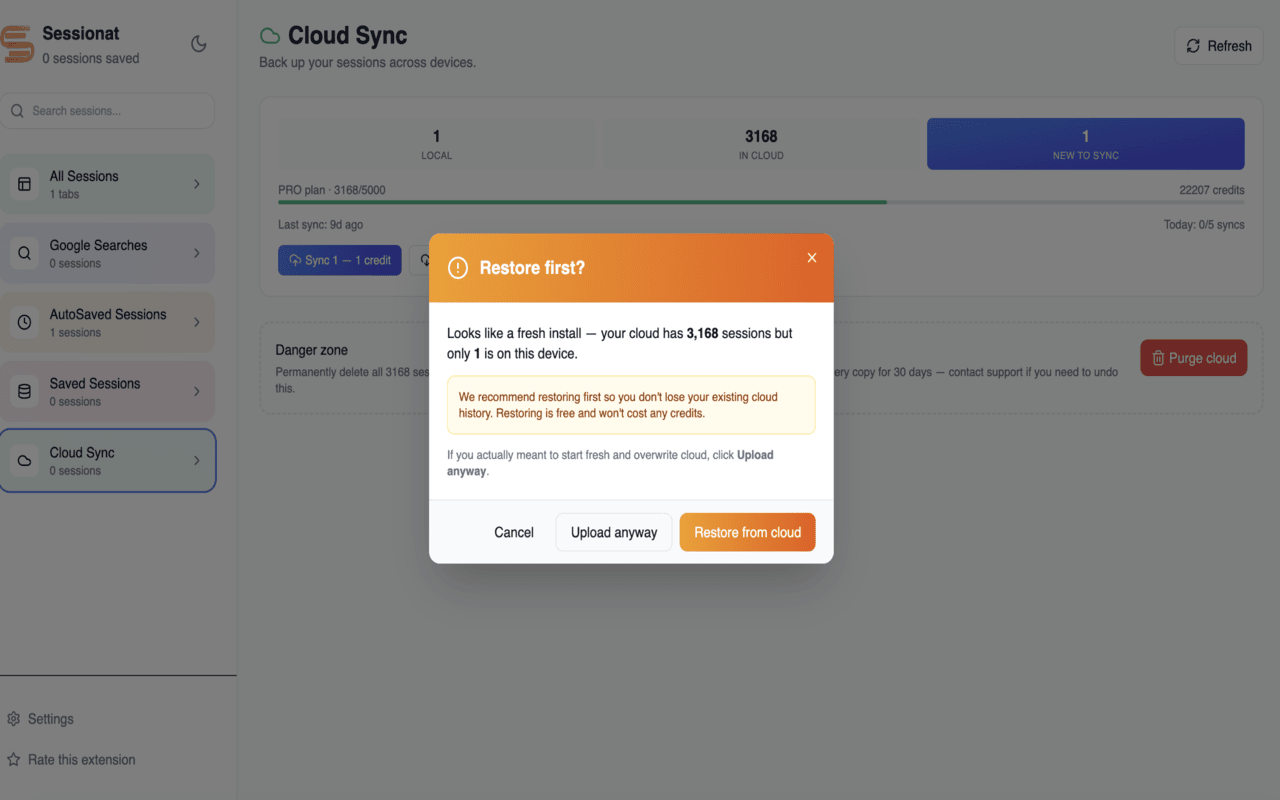The width and height of the screenshot is (1280, 800).
Task: Click the star icon beside Rate this extension
Action: coord(14,760)
